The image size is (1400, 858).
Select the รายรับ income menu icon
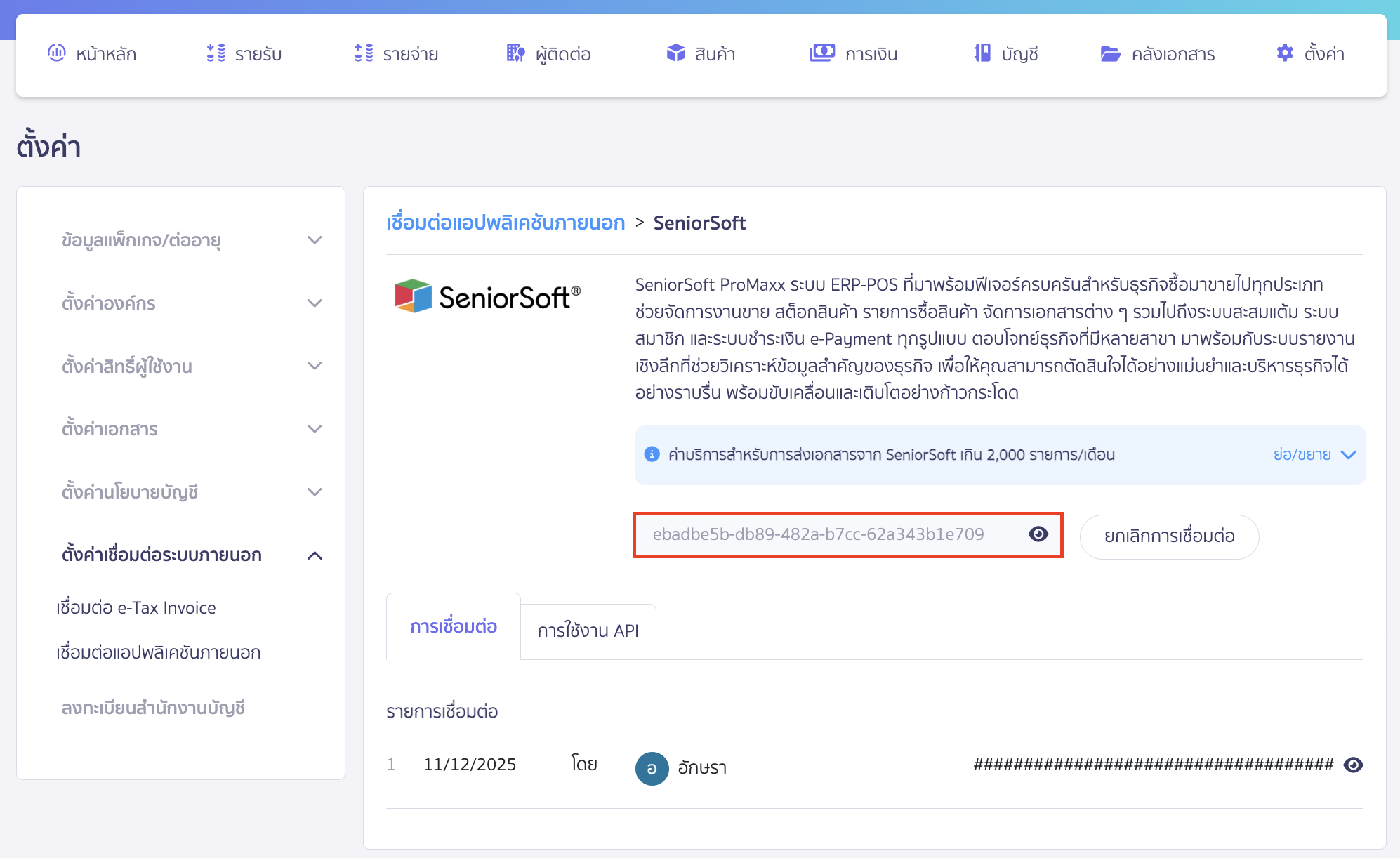click(x=216, y=53)
